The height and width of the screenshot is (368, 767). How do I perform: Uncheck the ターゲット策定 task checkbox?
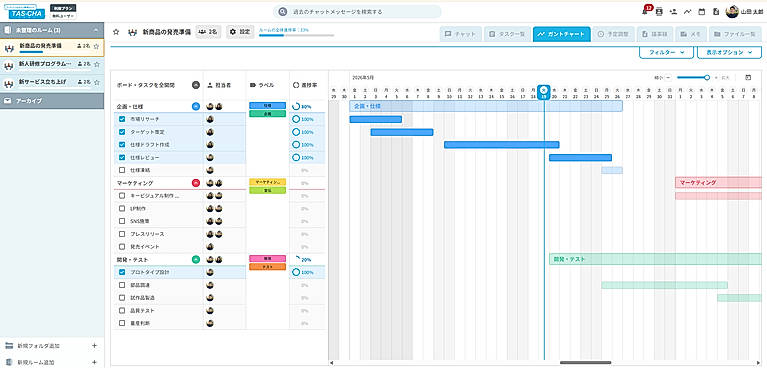122,132
